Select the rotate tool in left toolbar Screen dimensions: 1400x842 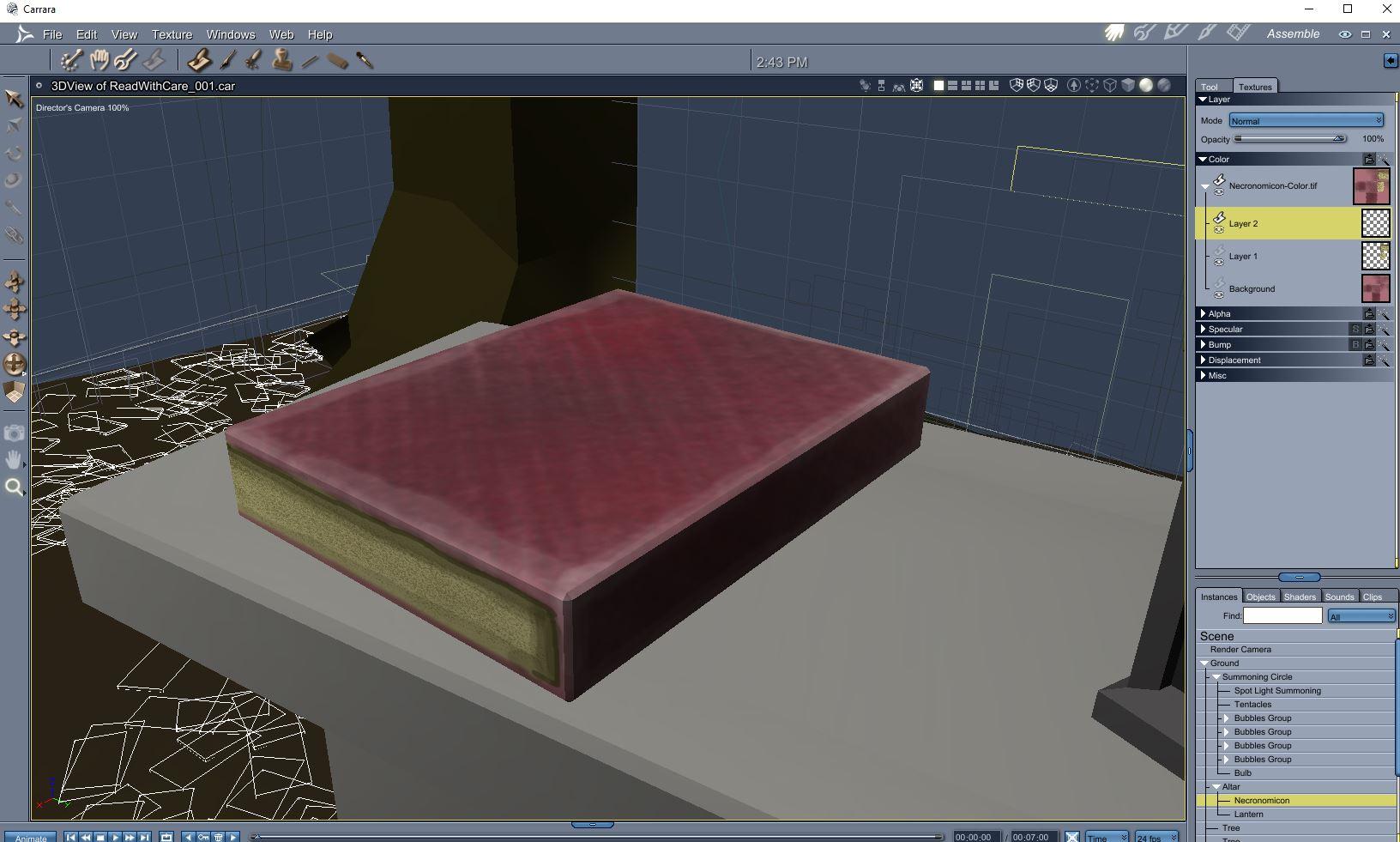point(14,153)
